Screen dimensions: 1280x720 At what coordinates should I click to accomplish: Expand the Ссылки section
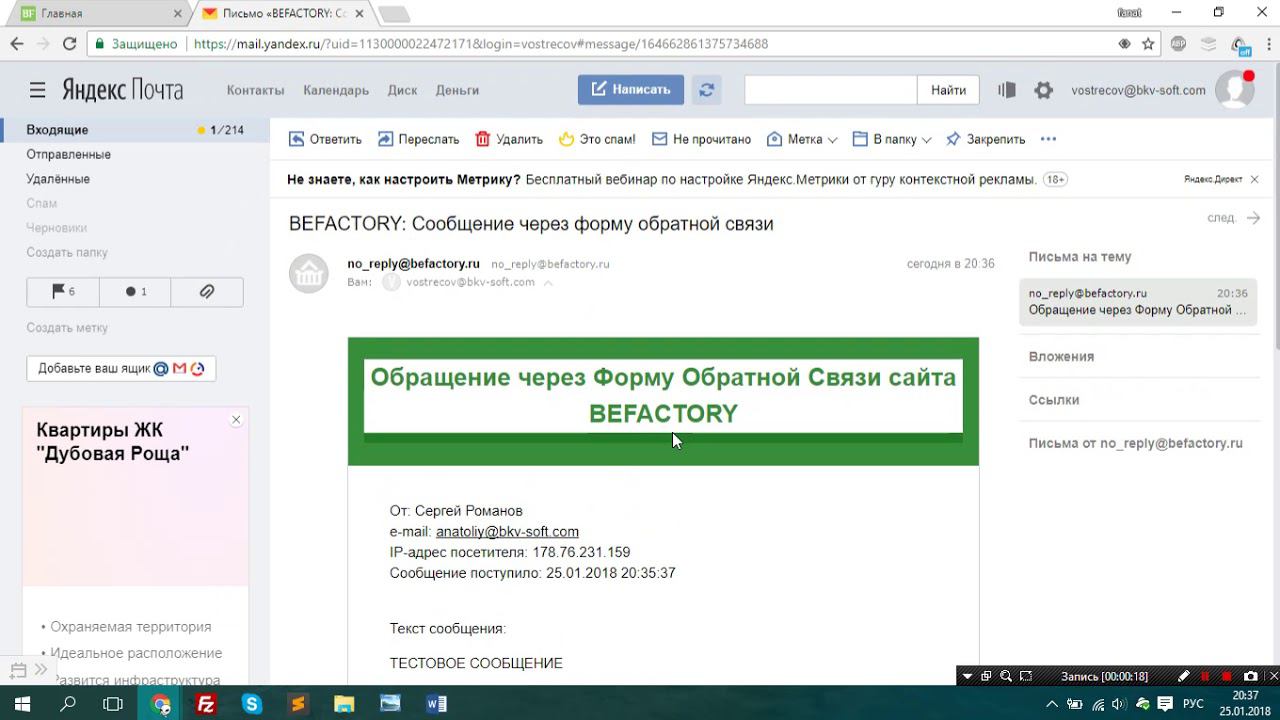[x=1054, y=400]
